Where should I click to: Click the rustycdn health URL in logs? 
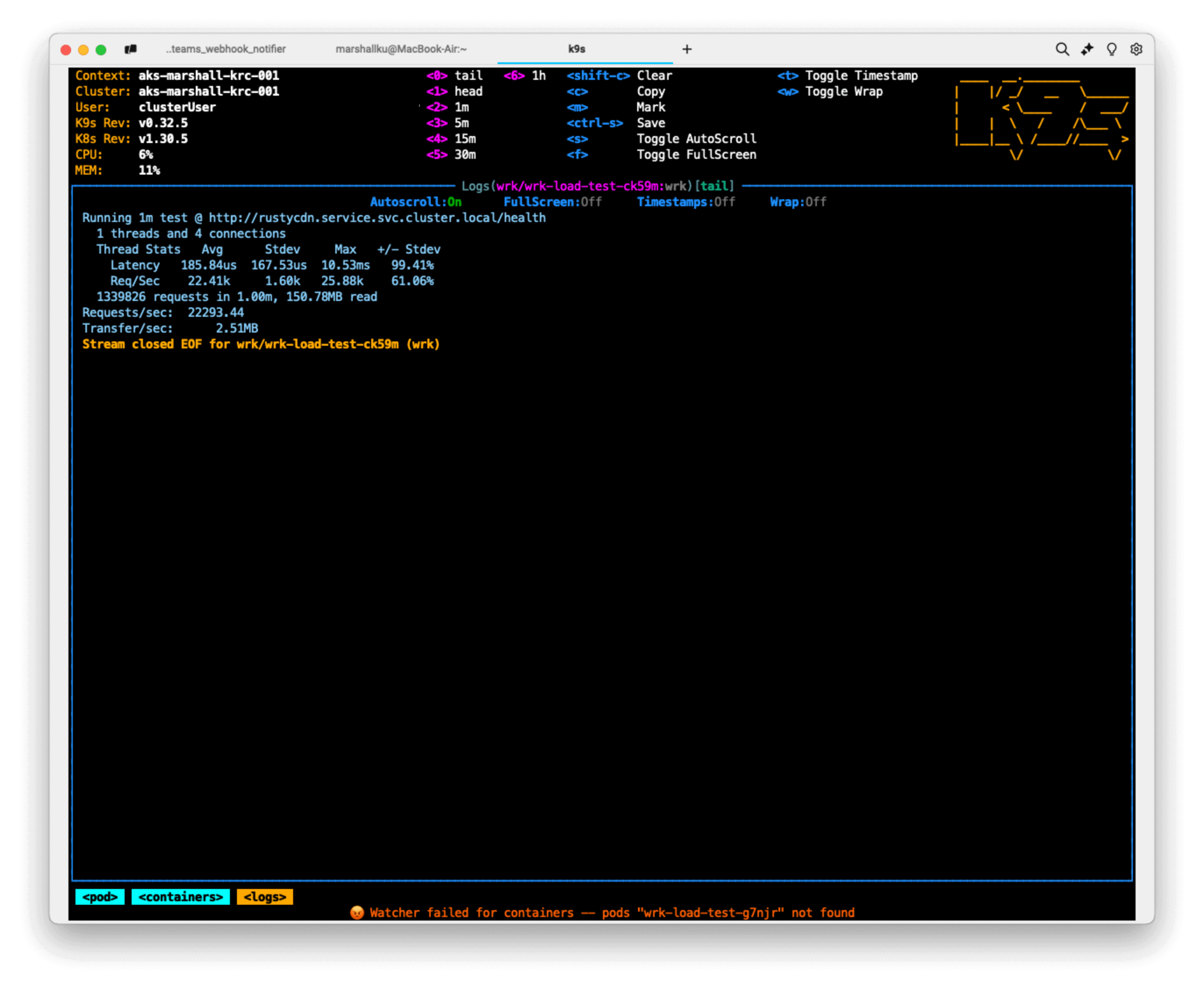coord(377,218)
